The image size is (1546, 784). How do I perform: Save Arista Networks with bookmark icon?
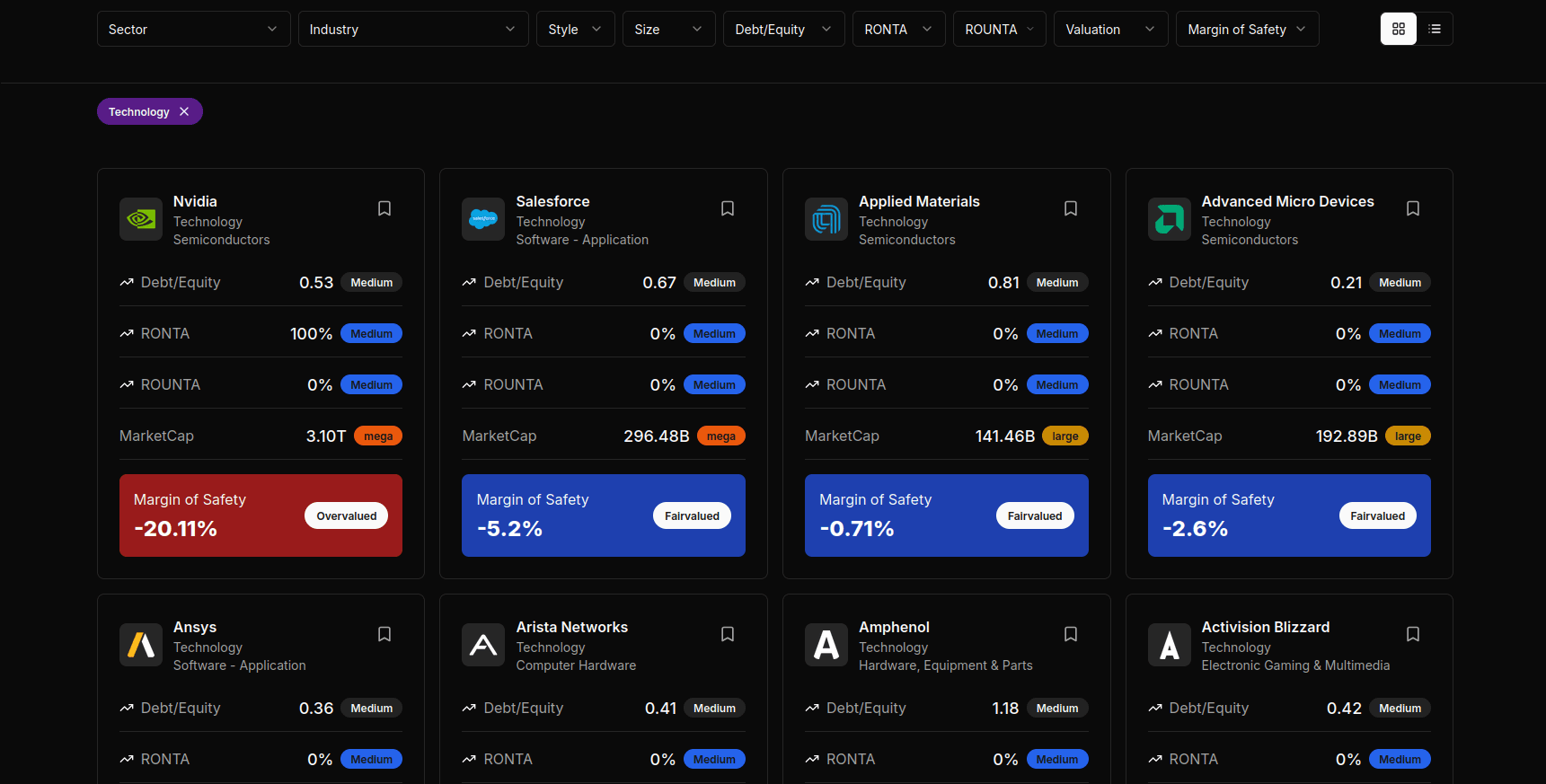(728, 634)
